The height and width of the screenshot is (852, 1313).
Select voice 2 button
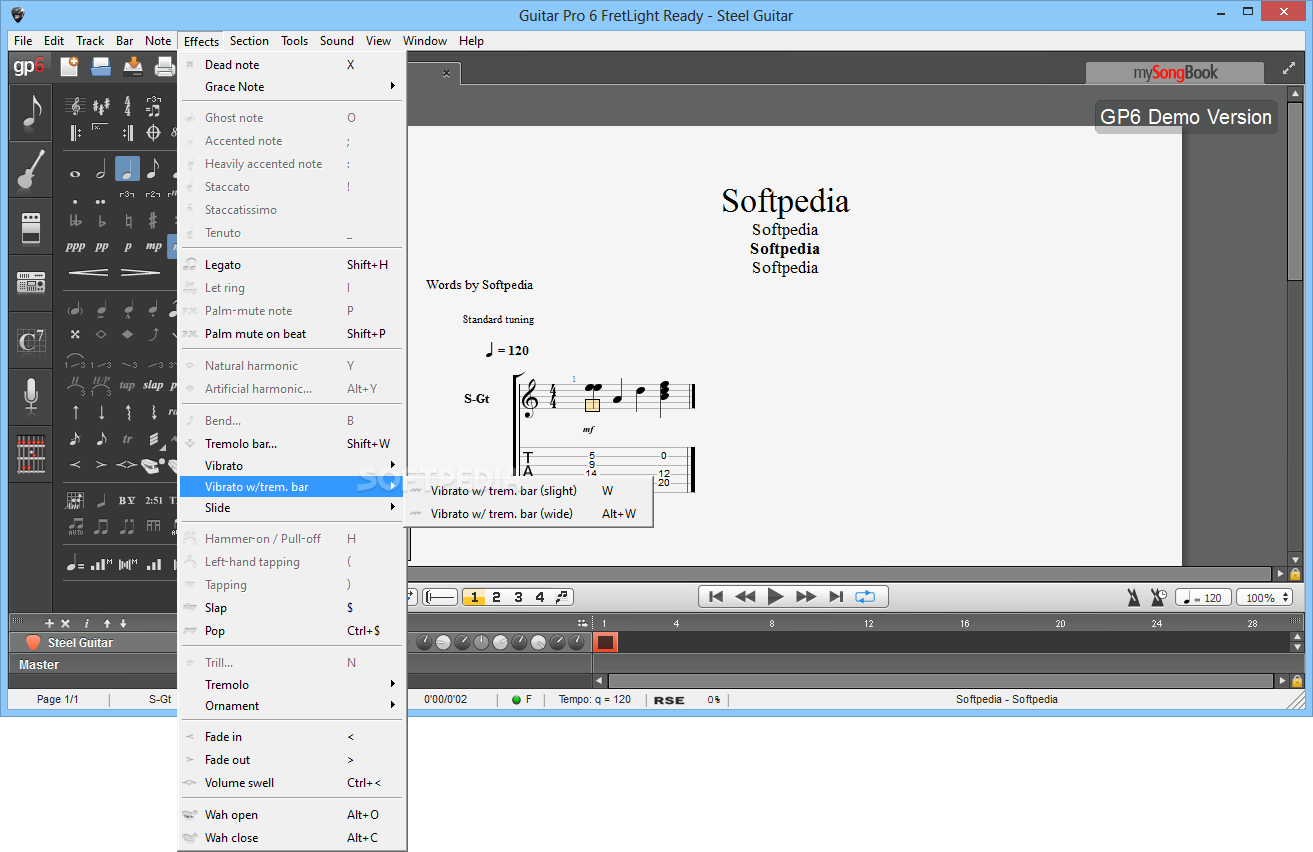tap(496, 597)
